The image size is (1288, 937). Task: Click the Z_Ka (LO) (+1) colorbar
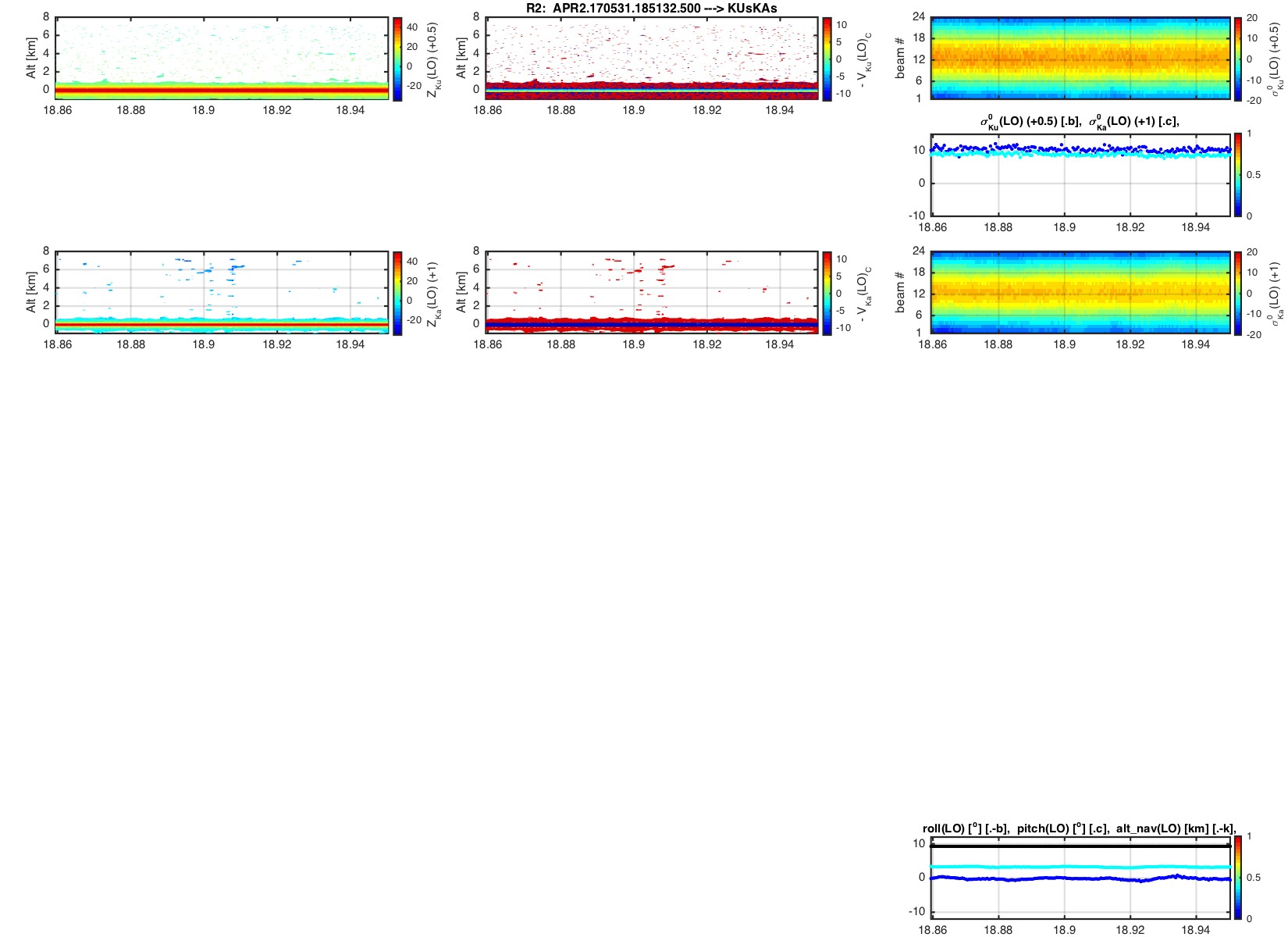tap(397, 293)
